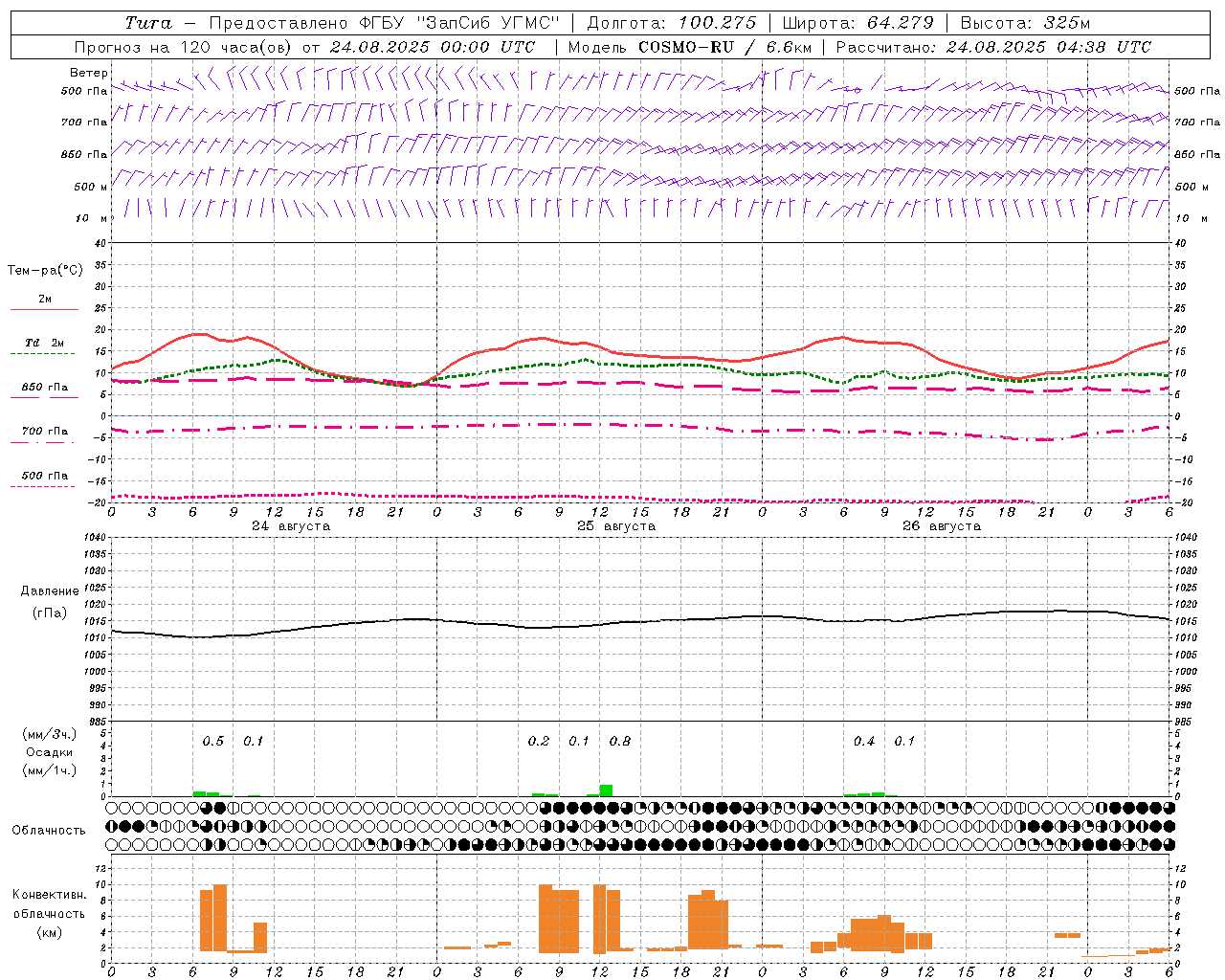Click the "Td 2м" dew point legend entry
Screen dimensions: 1225x980
click(44, 343)
